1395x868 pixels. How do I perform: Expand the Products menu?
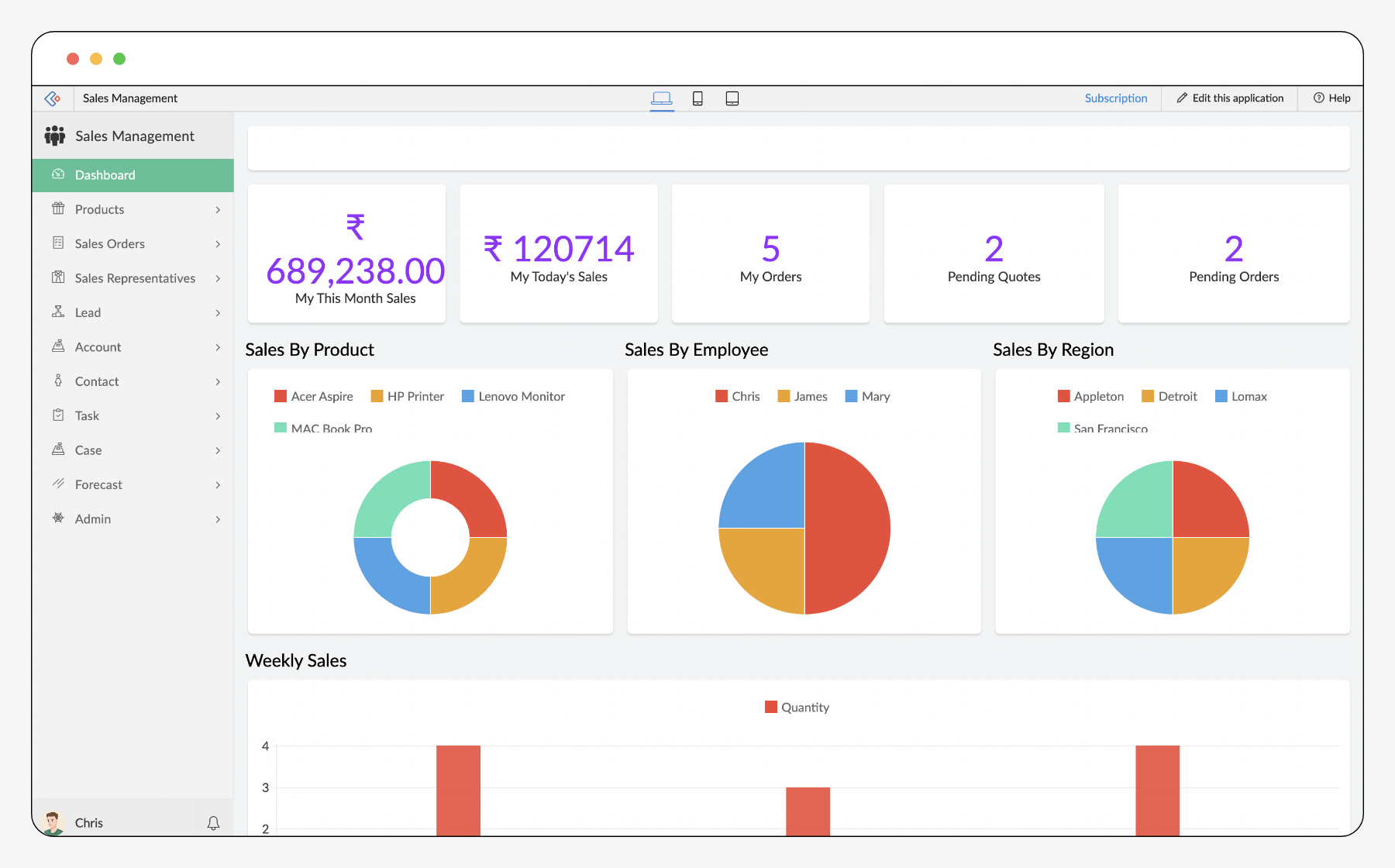point(219,209)
